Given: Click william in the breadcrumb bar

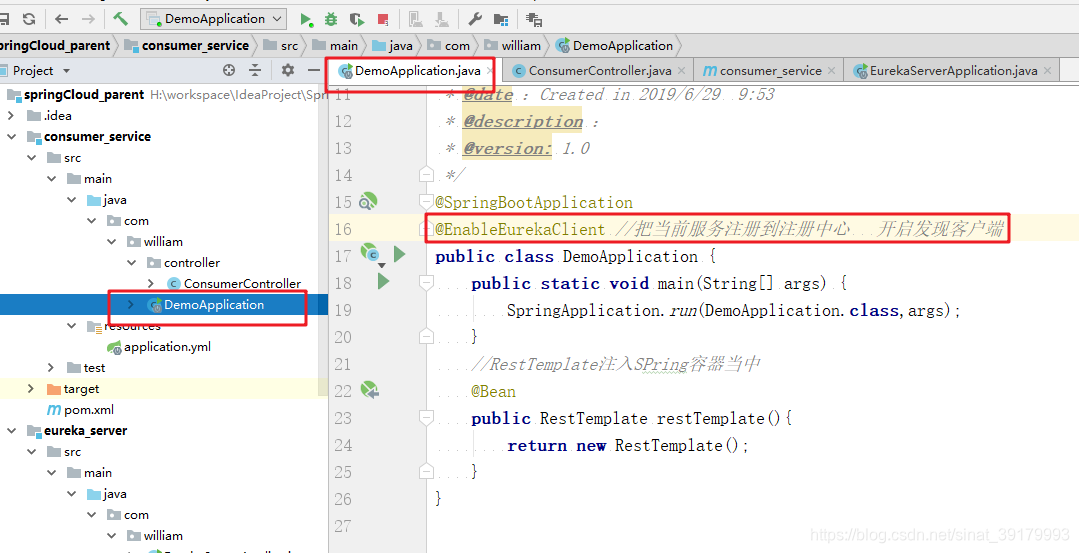Looking at the screenshot, I should (x=521, y=45).
